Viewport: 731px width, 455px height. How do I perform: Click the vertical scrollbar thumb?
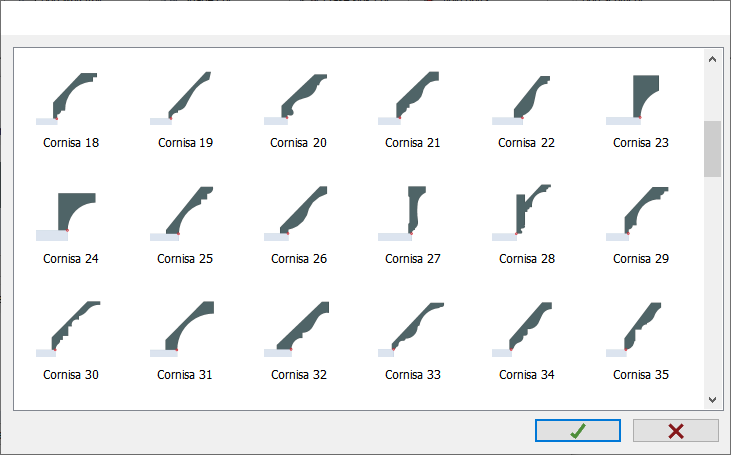(712, 149)
